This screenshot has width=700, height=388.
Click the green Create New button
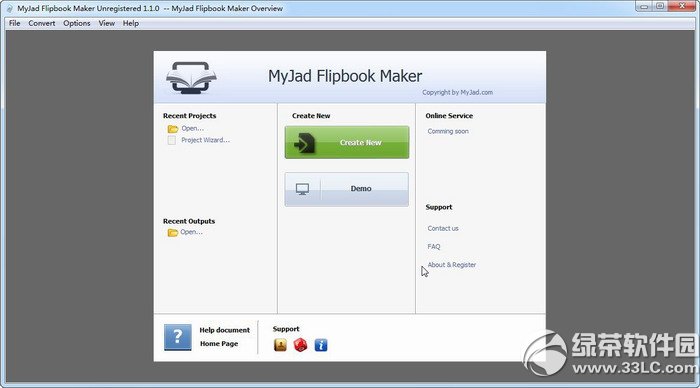(x=347, y=142)
